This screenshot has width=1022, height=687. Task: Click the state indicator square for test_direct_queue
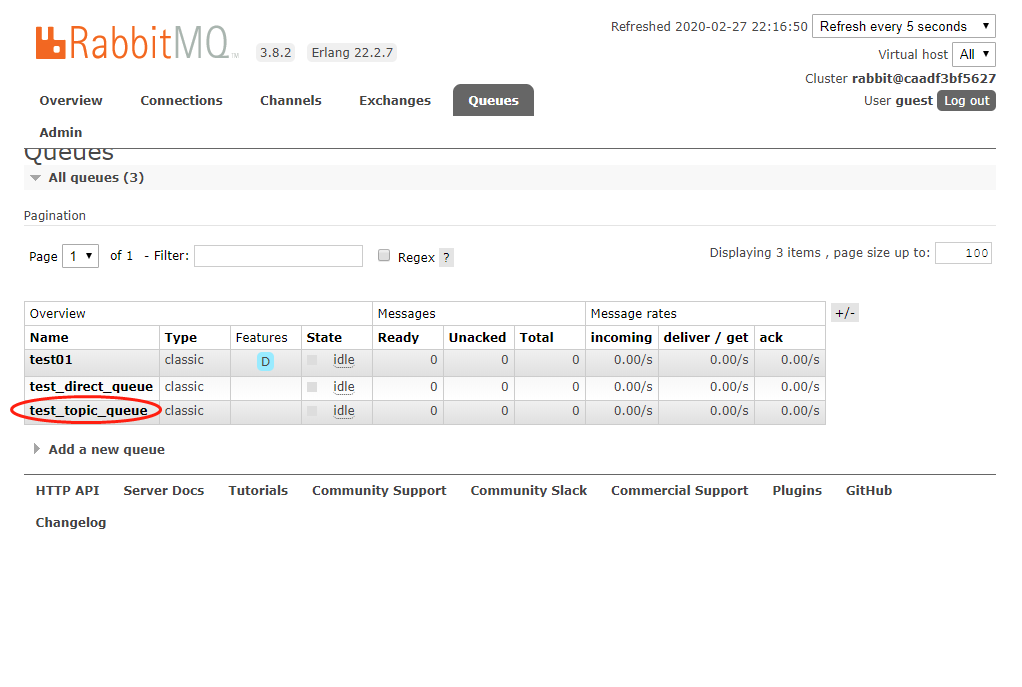pyautogui.click(x=312, y=387)
